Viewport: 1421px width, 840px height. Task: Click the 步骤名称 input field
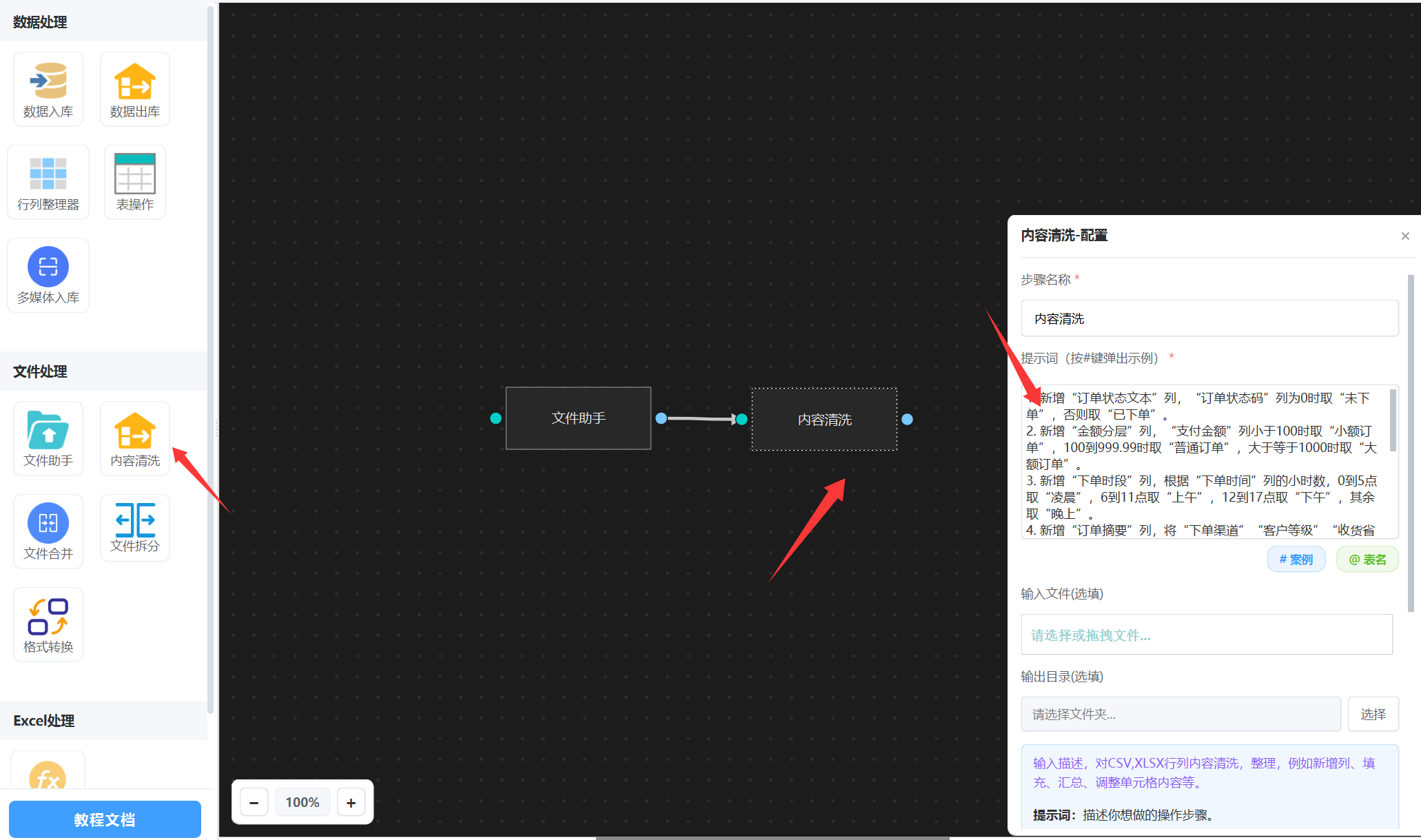[1209, 318]
